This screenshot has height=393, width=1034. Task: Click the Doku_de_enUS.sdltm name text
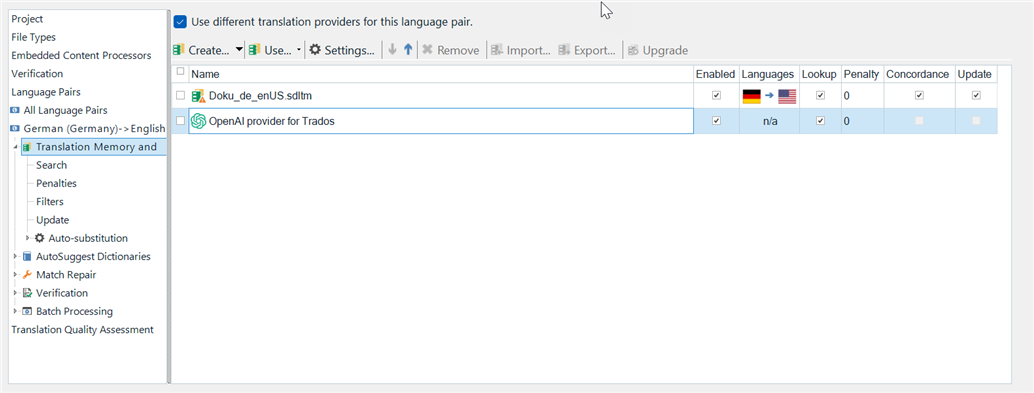(260, 96)
